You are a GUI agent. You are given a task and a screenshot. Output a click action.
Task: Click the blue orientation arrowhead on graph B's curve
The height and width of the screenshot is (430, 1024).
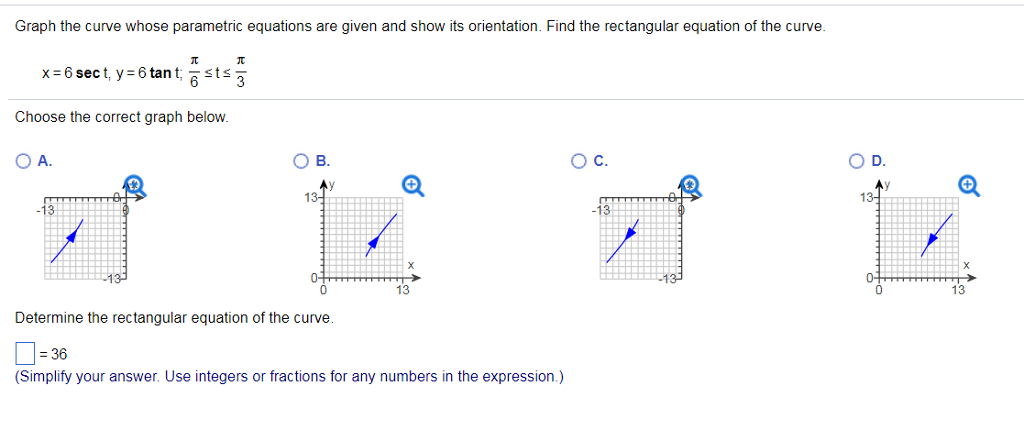tap(374, 244)
